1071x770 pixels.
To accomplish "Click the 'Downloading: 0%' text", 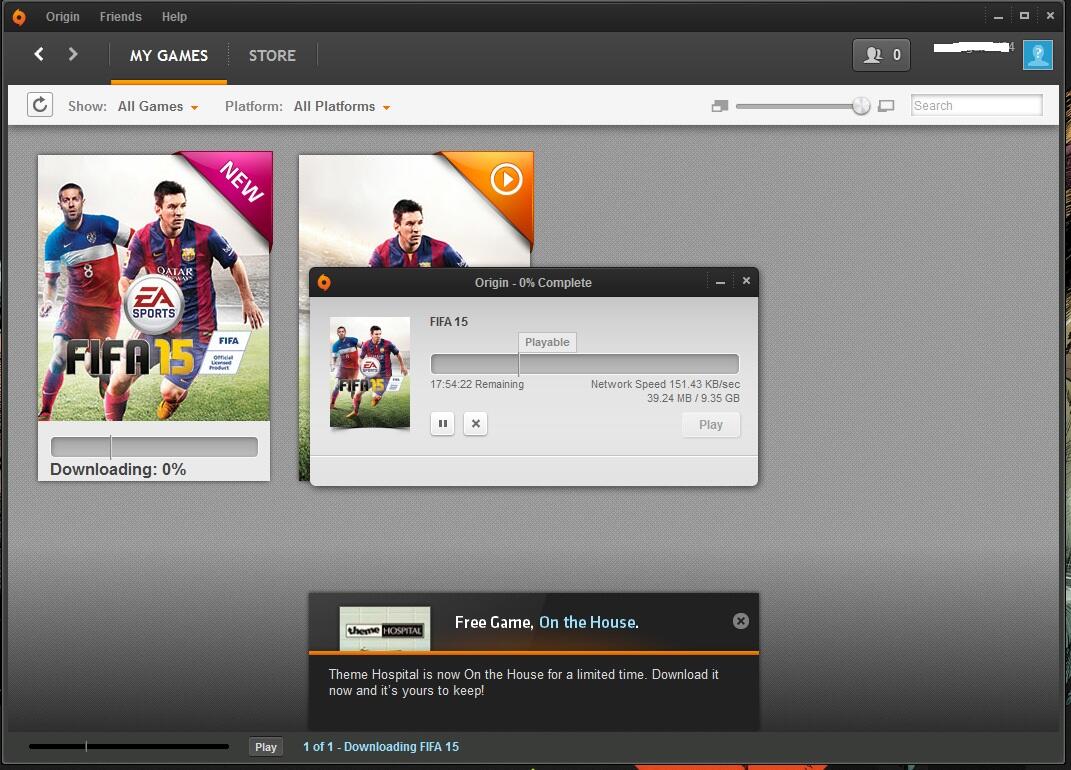I will tap(118, 469).
